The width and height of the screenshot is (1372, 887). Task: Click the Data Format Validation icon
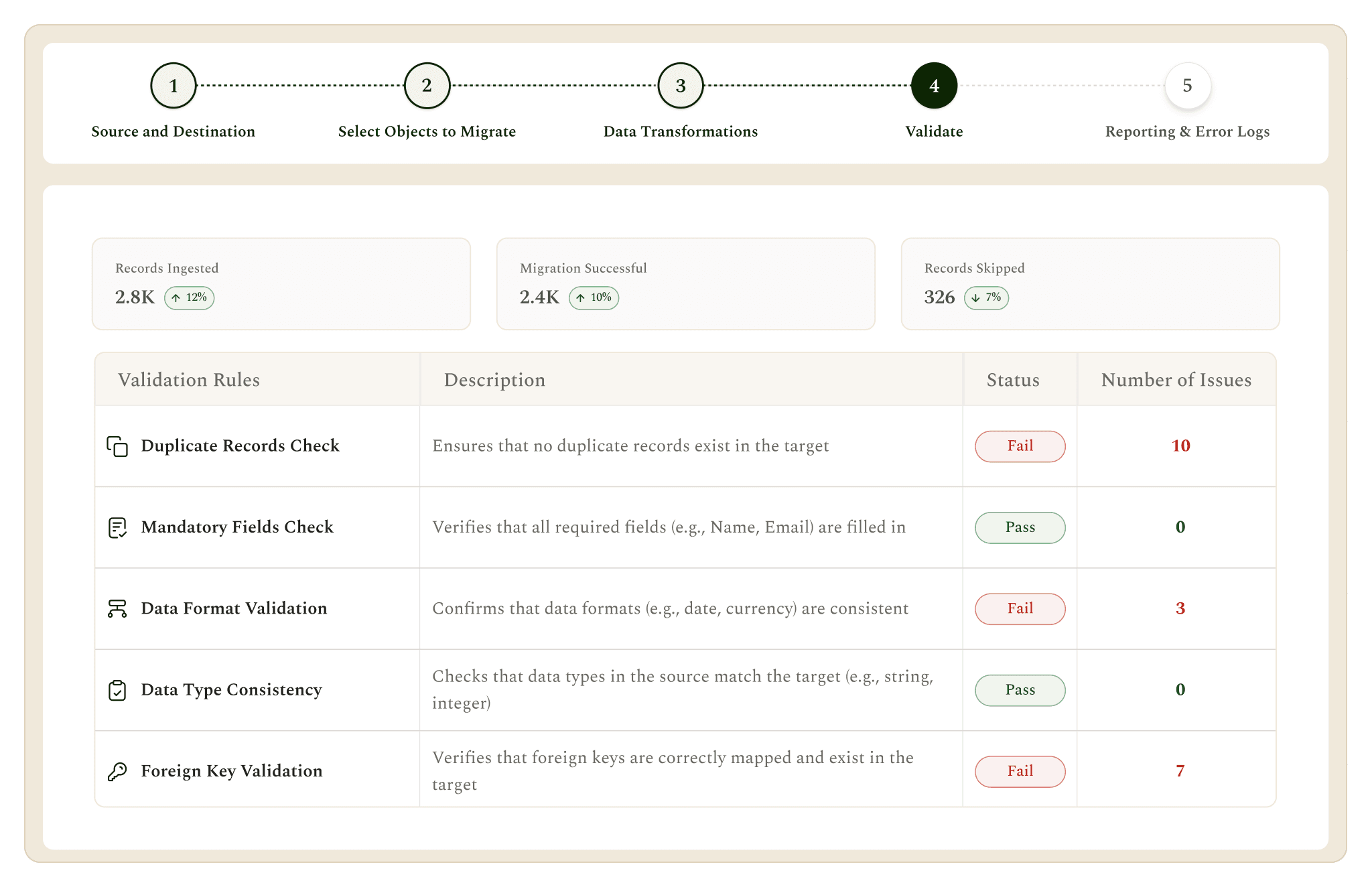pyautogui.click(x=117, y=609)
